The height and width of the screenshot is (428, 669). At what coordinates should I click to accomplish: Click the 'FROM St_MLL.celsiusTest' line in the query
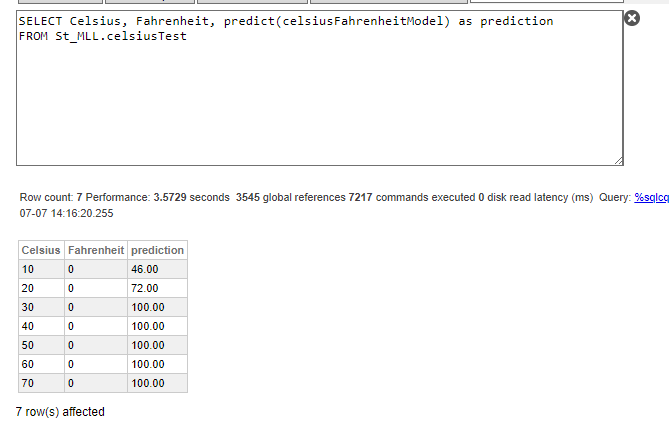coord(102,37)
